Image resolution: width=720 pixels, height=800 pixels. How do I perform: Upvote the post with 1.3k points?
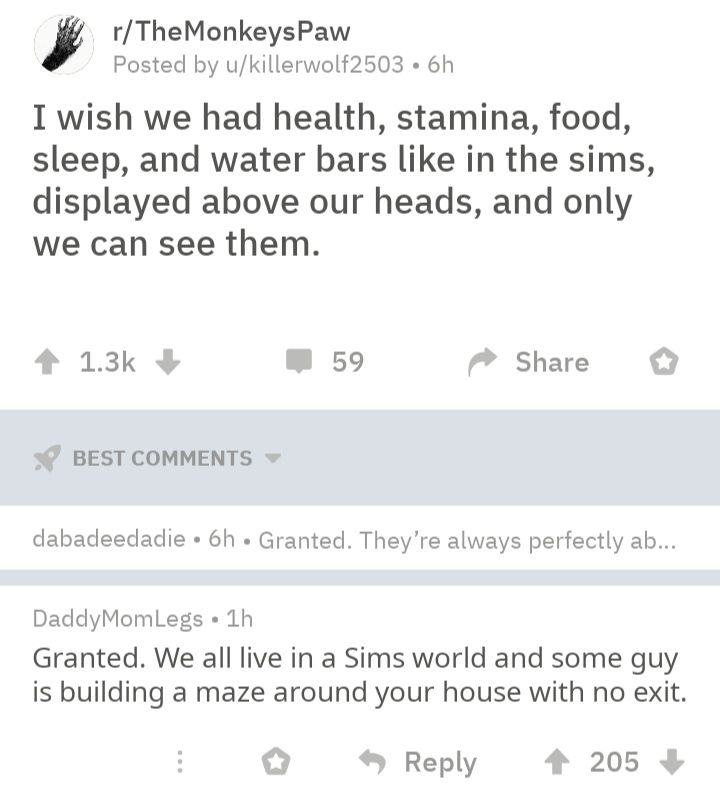(46, 362)
